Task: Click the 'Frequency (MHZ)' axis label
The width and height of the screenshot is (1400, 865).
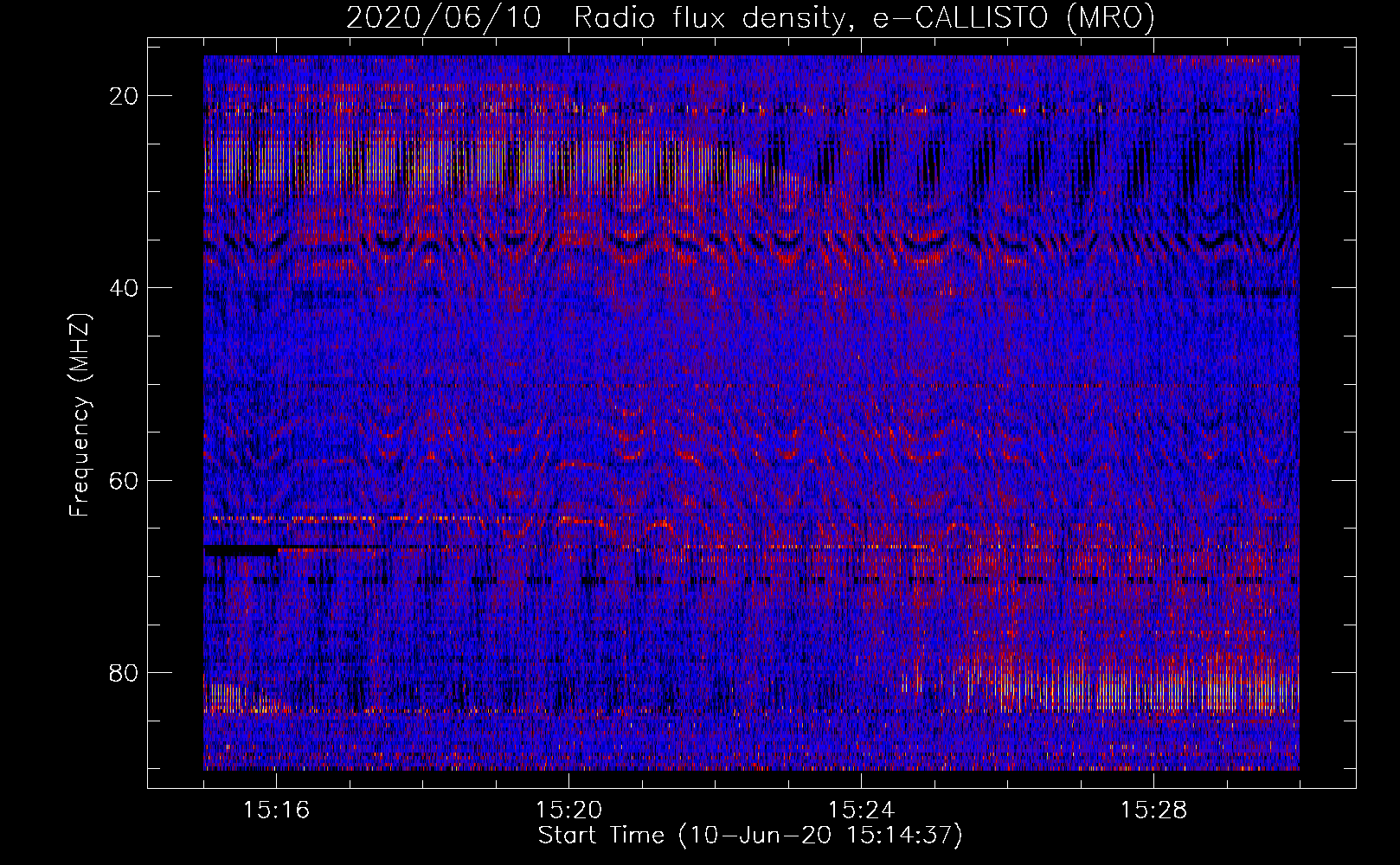Action: pos(80,415)
